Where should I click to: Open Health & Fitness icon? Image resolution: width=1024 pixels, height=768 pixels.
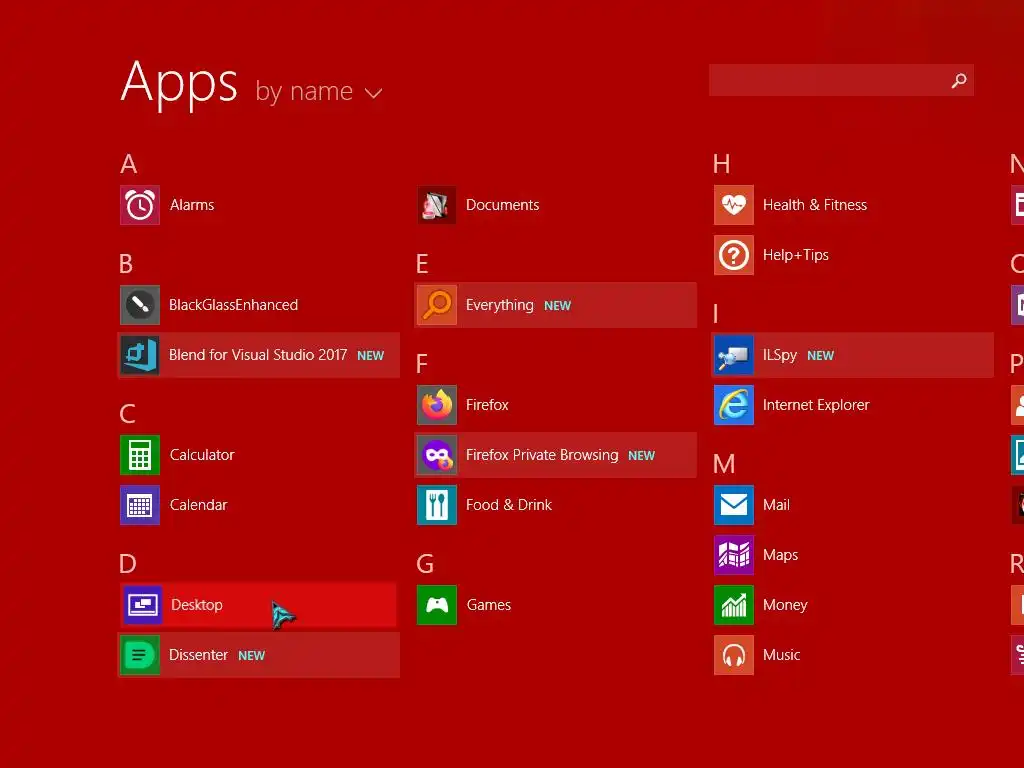point(734,205)
